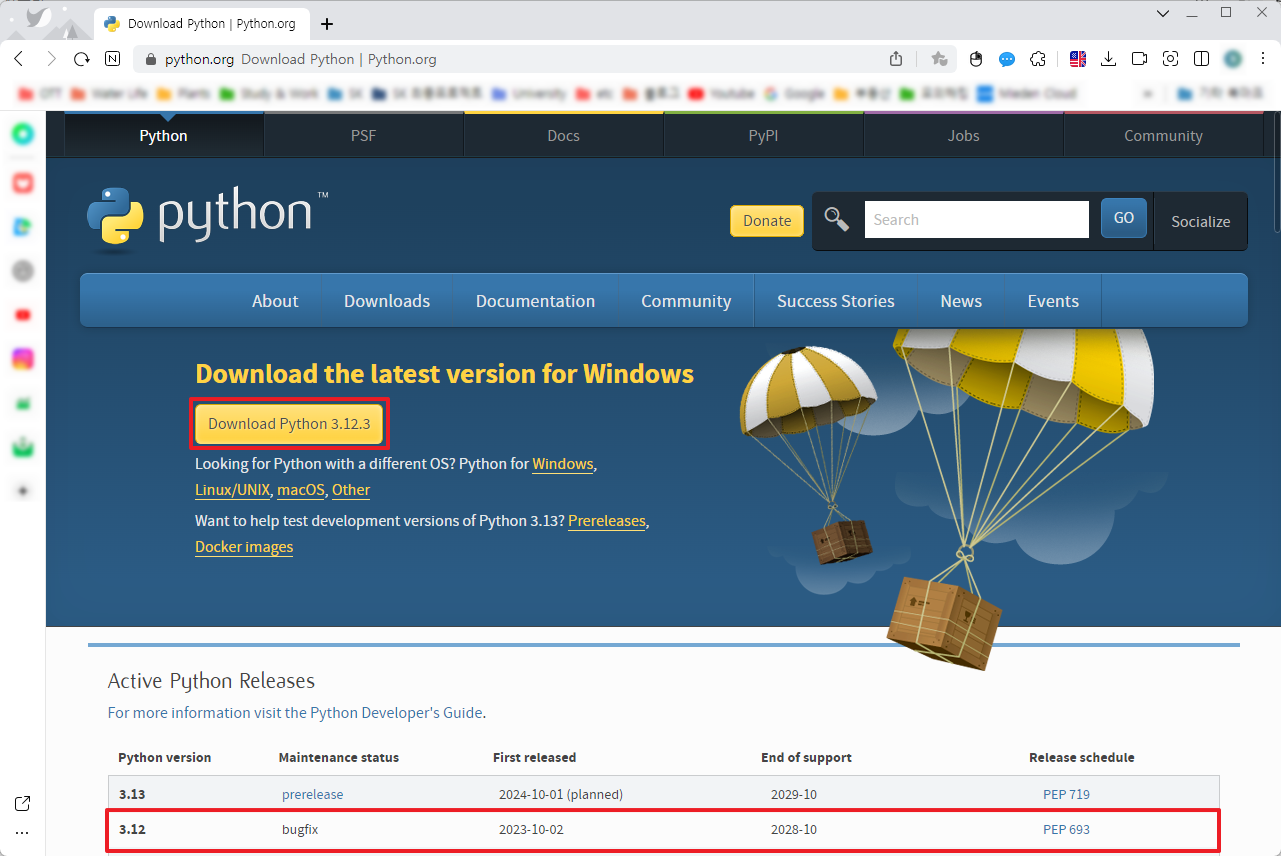Open sidebar more options ellipsis

click(x=22, y=832)
